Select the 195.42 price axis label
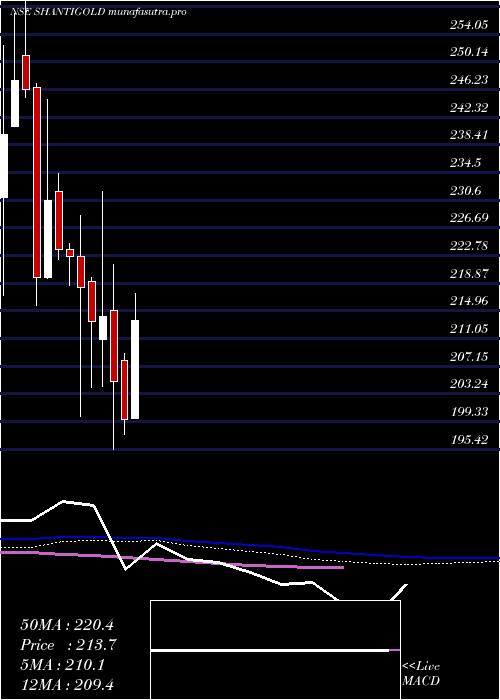This screenshot has height=700, width=500. tap(469, 440)
